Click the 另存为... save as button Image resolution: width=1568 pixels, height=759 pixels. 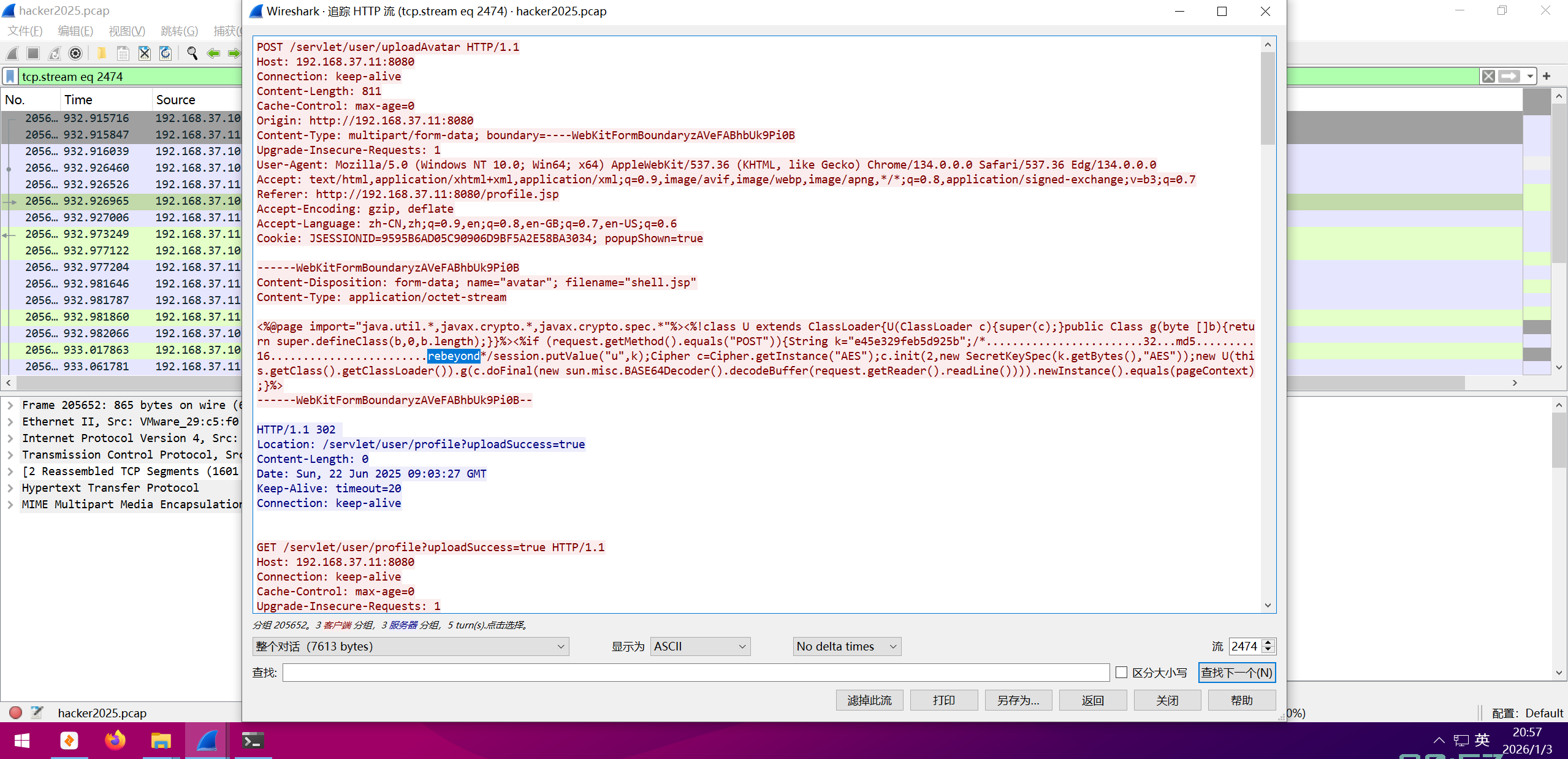[x=1018, y=700]
